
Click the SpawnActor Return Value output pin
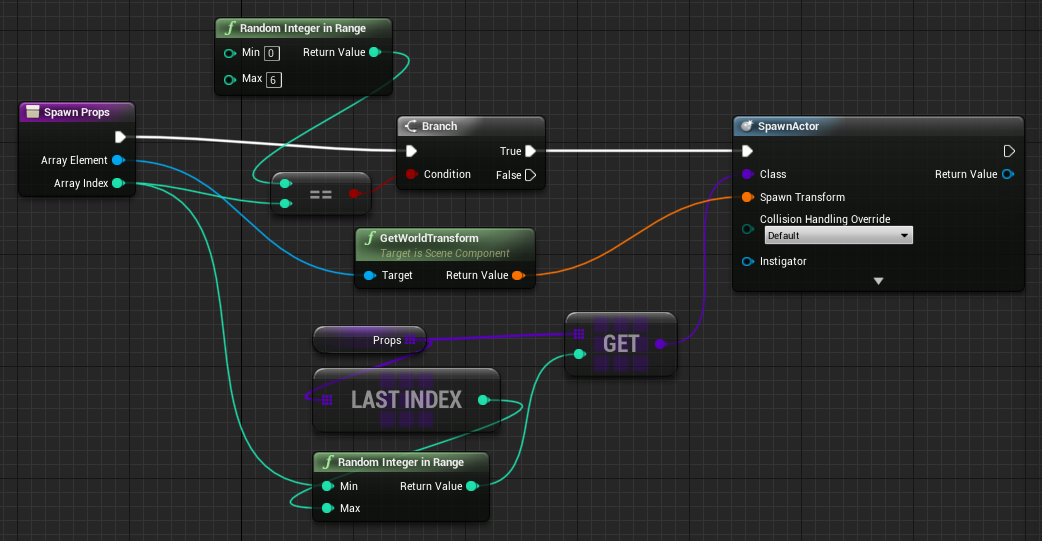pos(1008,175)
